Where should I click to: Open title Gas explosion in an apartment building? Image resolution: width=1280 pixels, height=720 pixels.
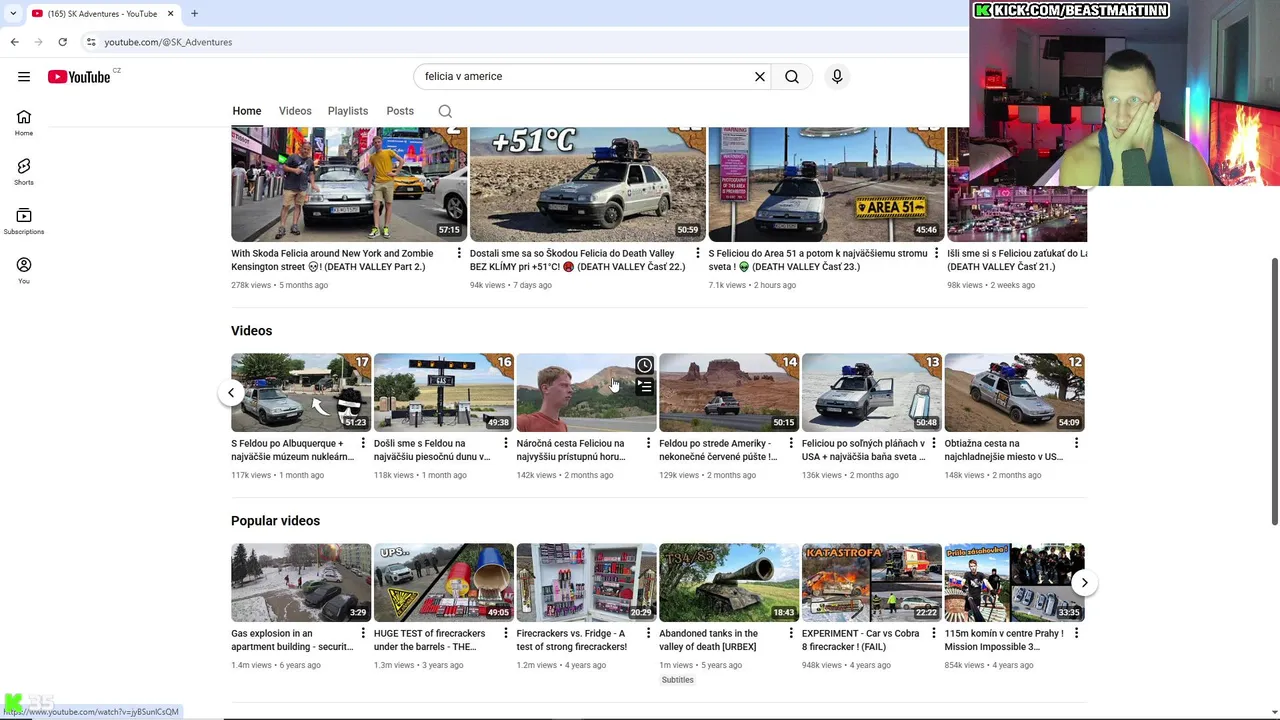point(292,640)
